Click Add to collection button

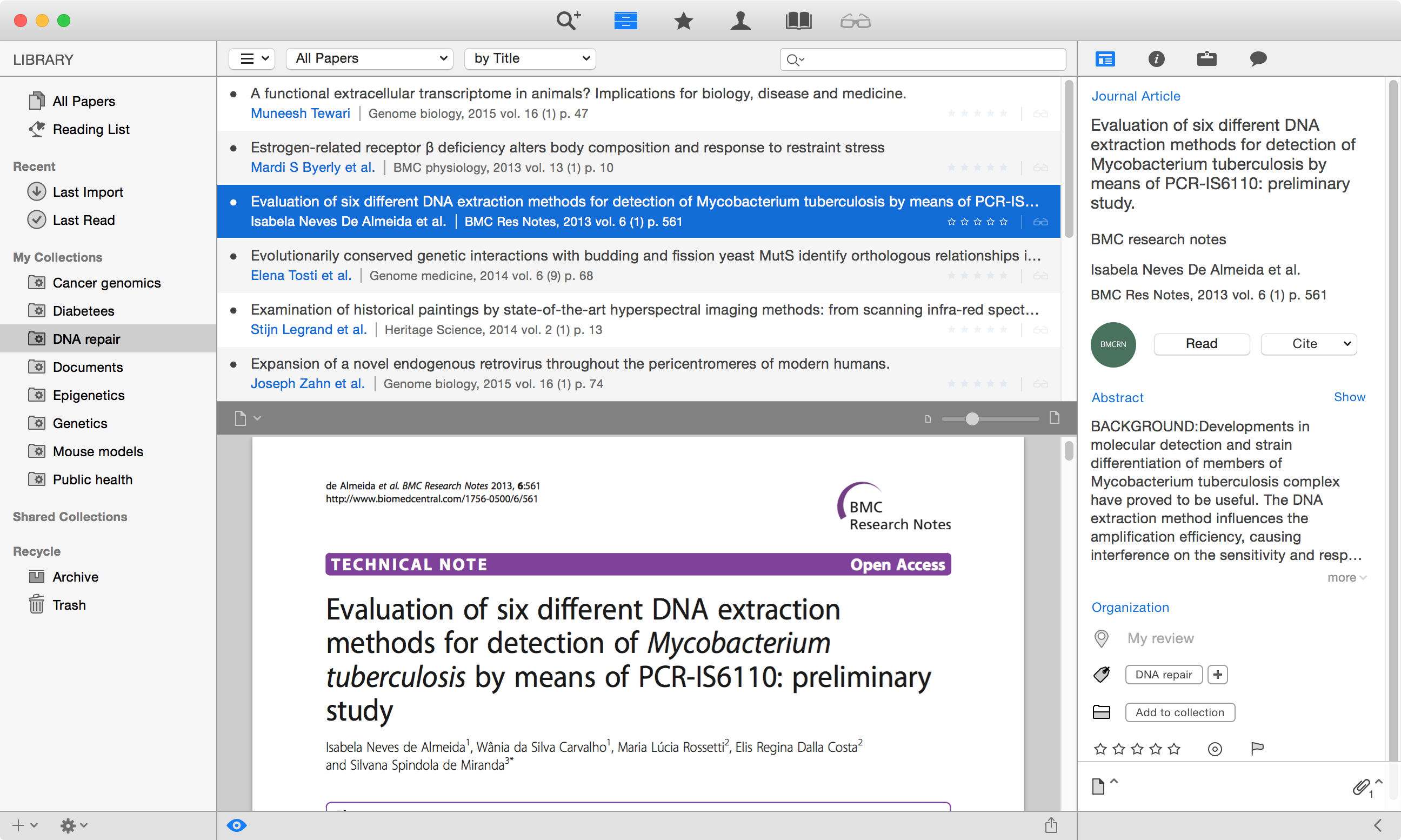point(1180,712)
